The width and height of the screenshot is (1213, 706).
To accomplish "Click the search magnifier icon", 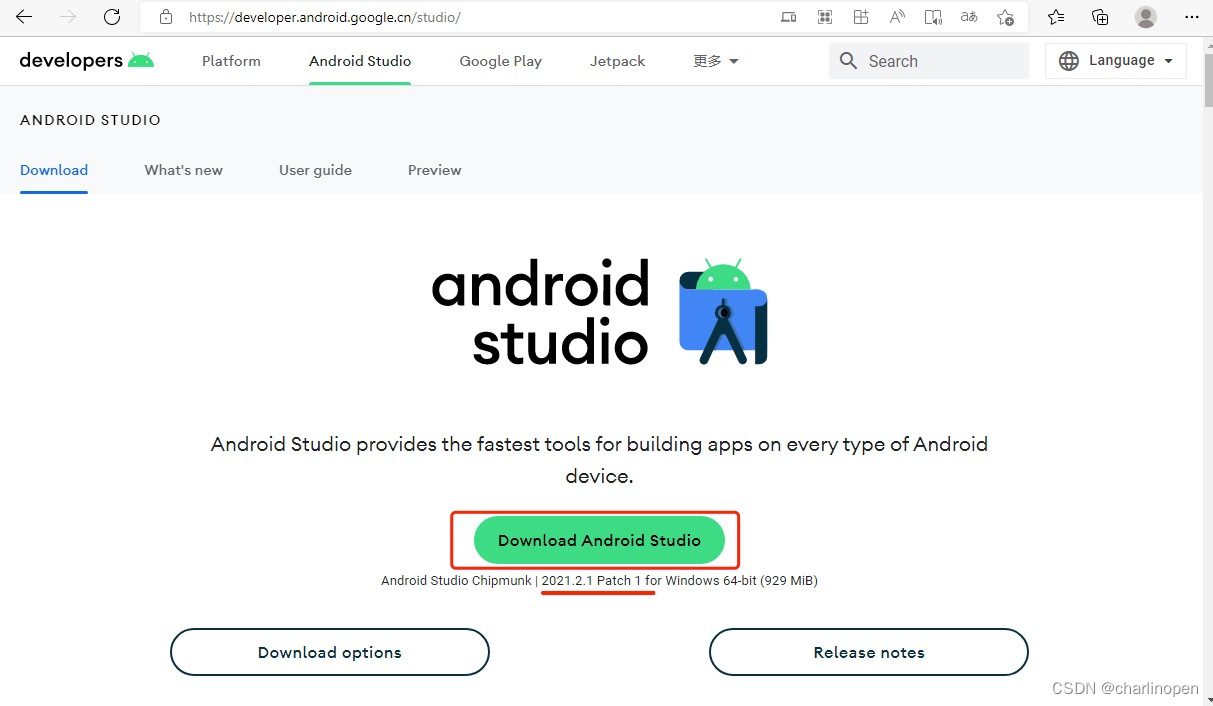I will click(849, 61).
